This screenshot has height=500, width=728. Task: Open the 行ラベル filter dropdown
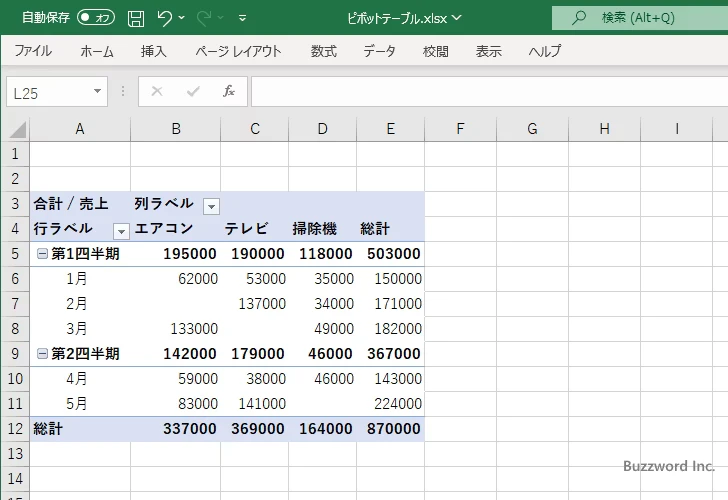pos(121,231)
